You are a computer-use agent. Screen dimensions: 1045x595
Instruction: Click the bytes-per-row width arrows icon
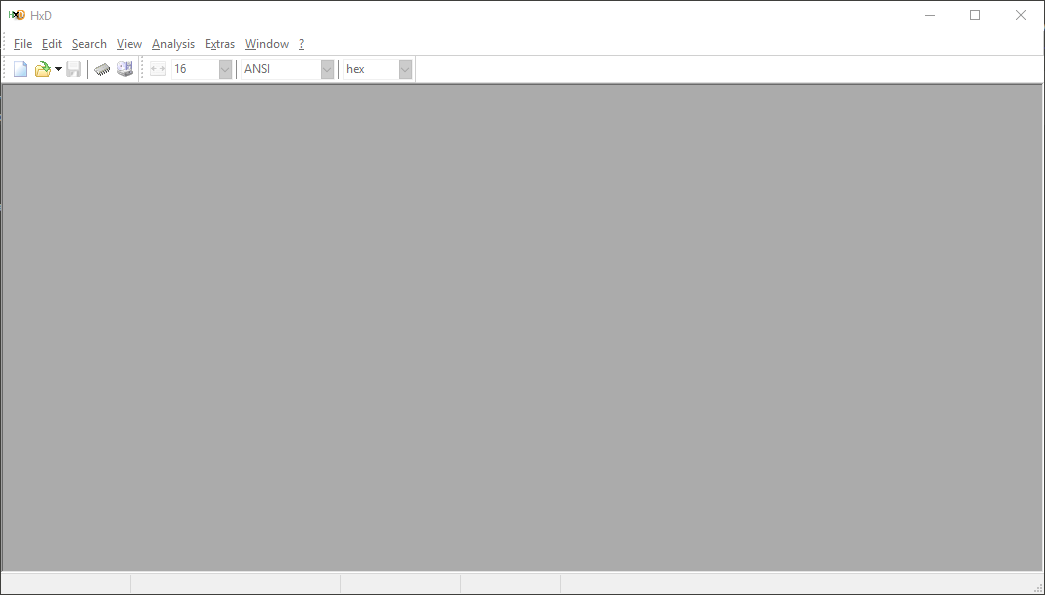[158, 69]
